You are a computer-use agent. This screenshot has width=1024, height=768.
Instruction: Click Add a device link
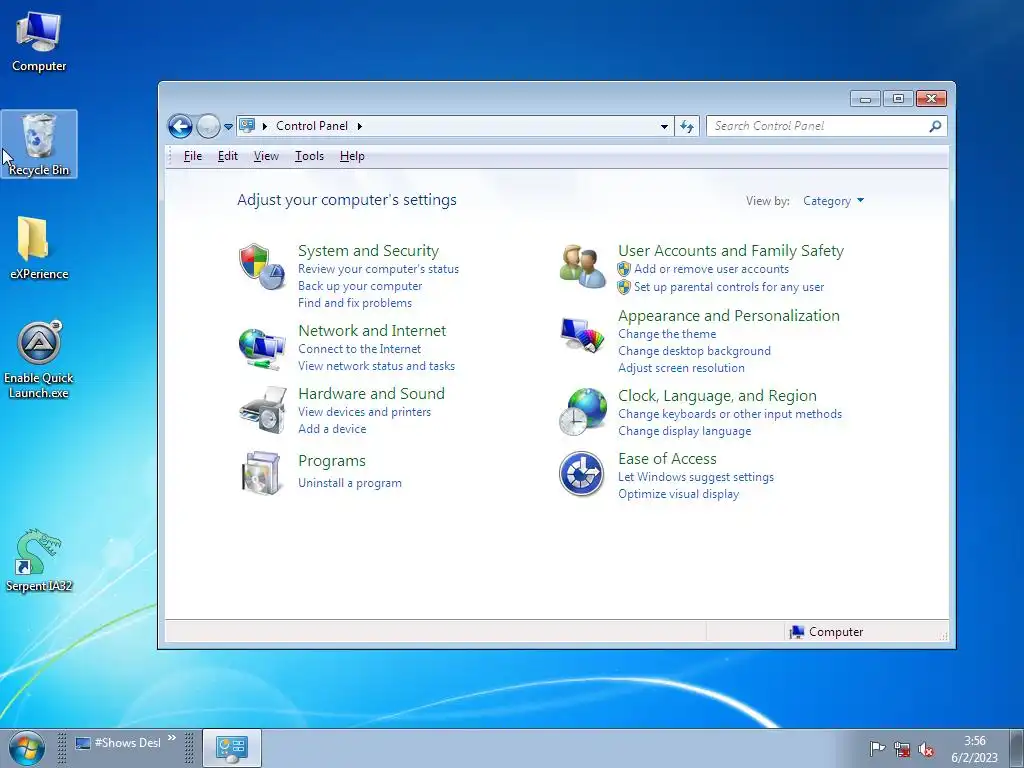pos(332,429)
